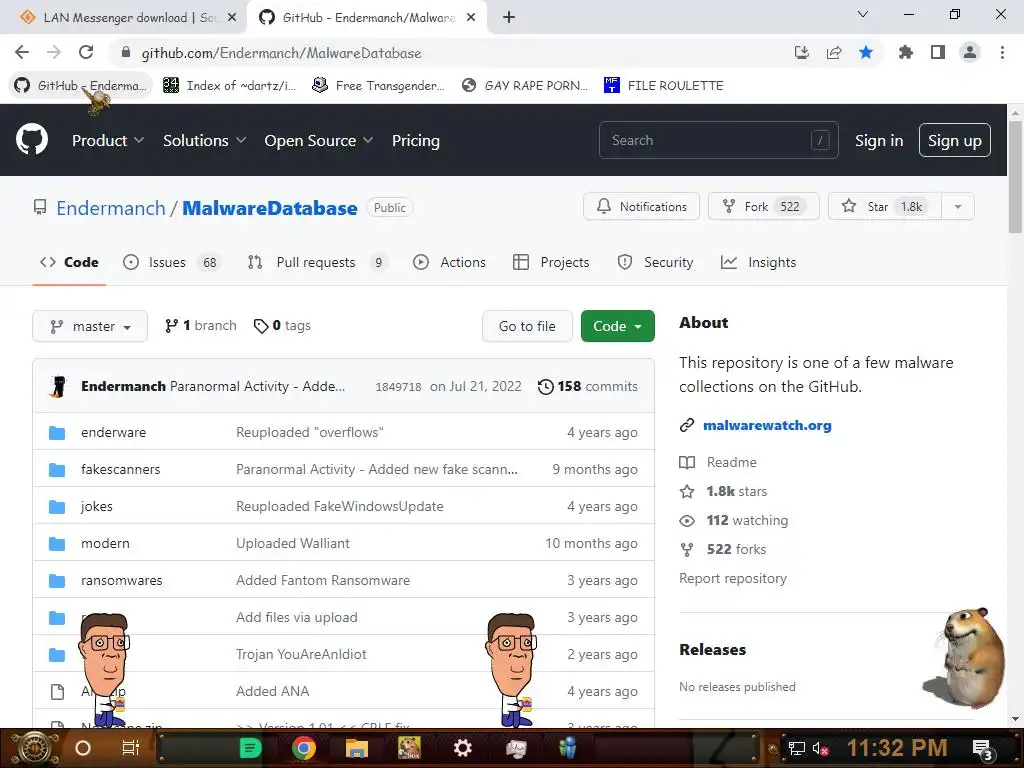This screenshot has width=1024, height=768.
Task: Reload the current page
Action: tap(86, 52)
